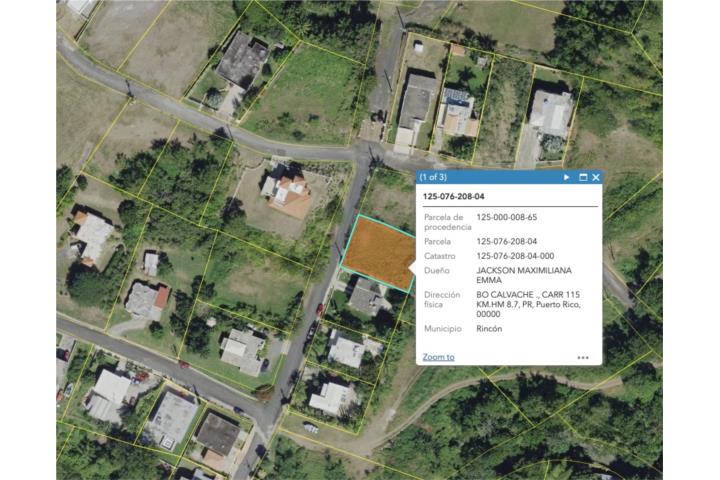Click the black-roofed building at the bottom
This screenshot has height=480, width=720.
(217, 433)
